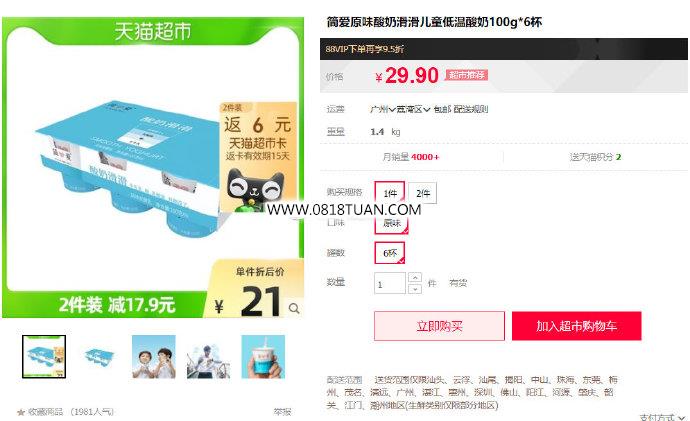Decrease quantity with the down arrow
This screenshot has height=421, width=690.
tap(415, 289)
